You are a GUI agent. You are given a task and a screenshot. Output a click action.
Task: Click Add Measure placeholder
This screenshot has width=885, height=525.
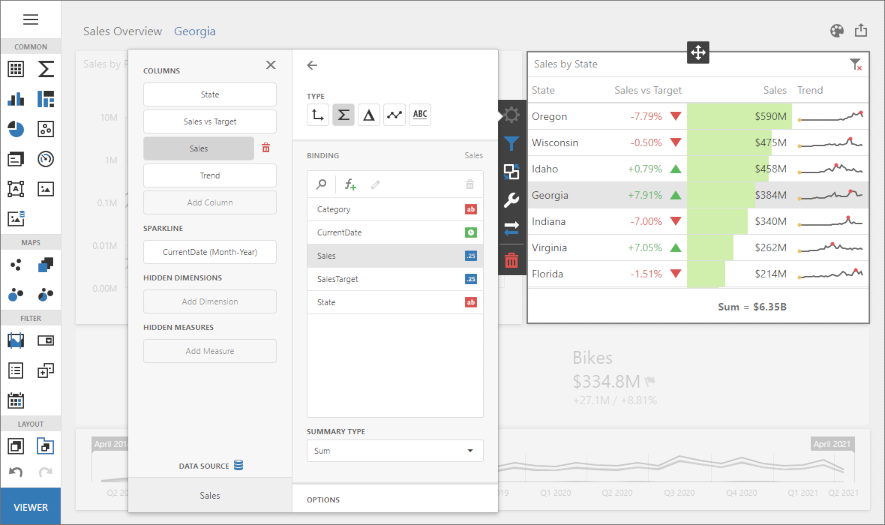[210, 351]
